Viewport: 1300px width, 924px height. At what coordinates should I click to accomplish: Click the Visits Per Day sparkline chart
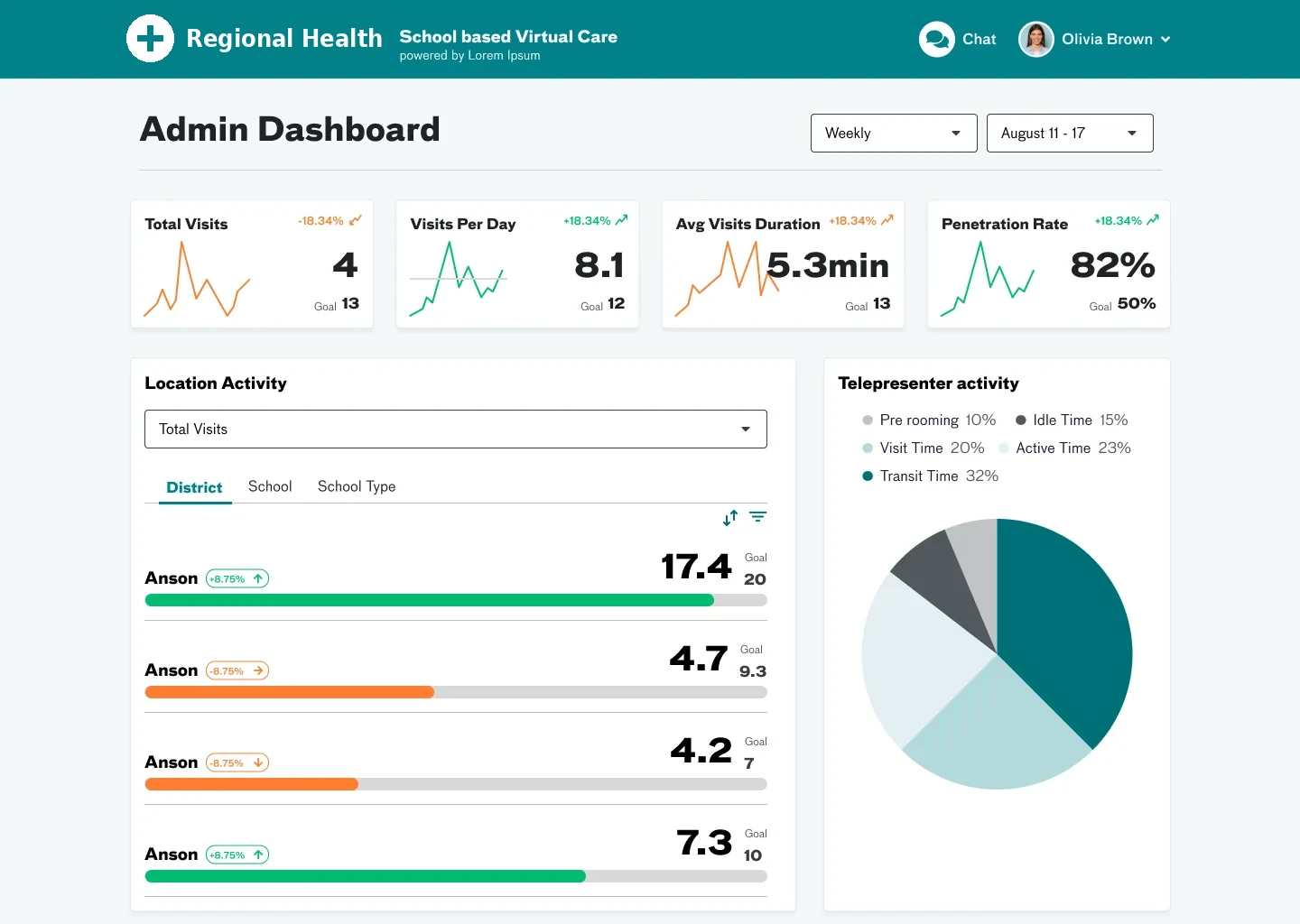(x=458, y=280)
